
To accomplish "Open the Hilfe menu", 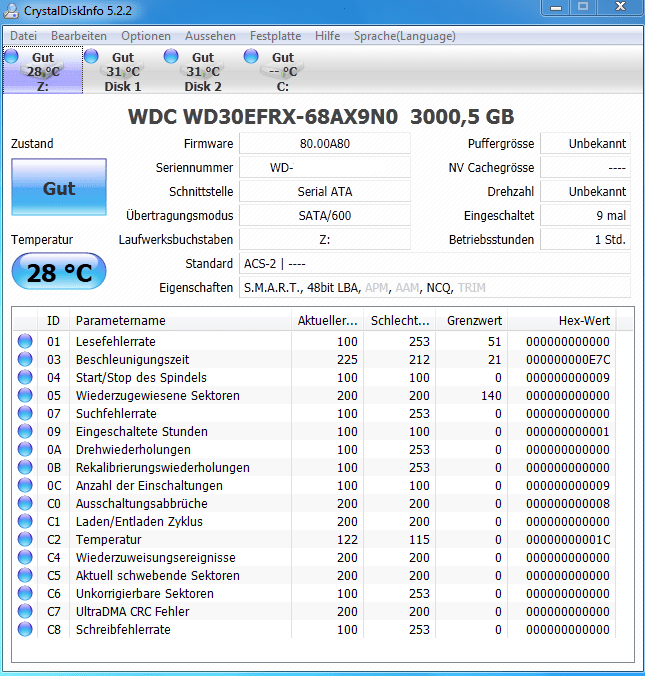I will [327, 36].
